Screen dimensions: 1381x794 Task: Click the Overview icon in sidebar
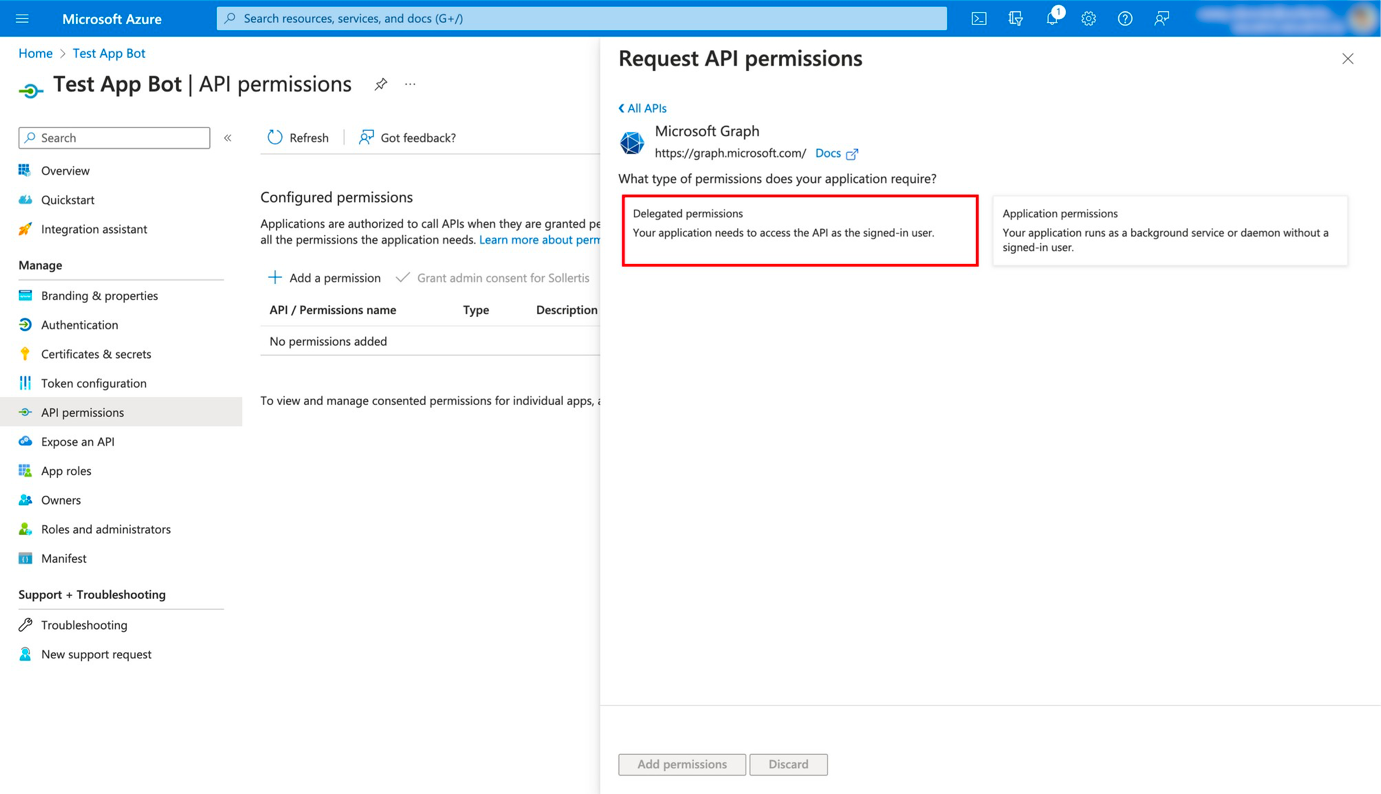click(25, 171)
